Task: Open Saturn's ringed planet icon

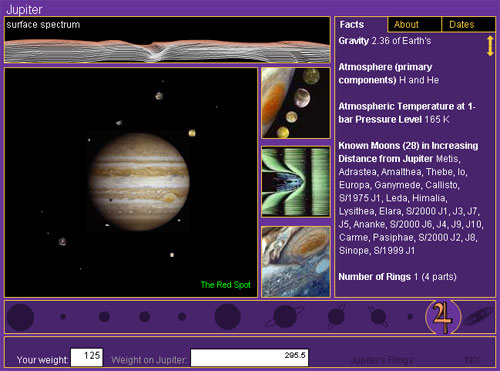Action: click(x=285, y=317)
